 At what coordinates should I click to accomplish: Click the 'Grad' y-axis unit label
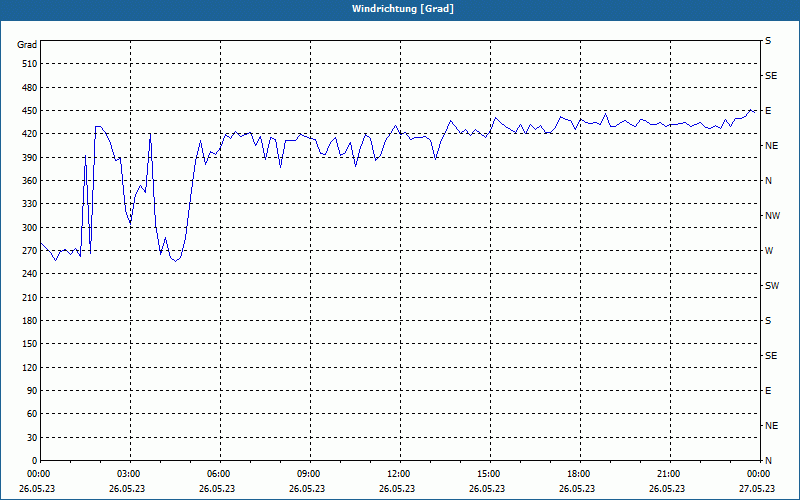(x=27, y=45)
